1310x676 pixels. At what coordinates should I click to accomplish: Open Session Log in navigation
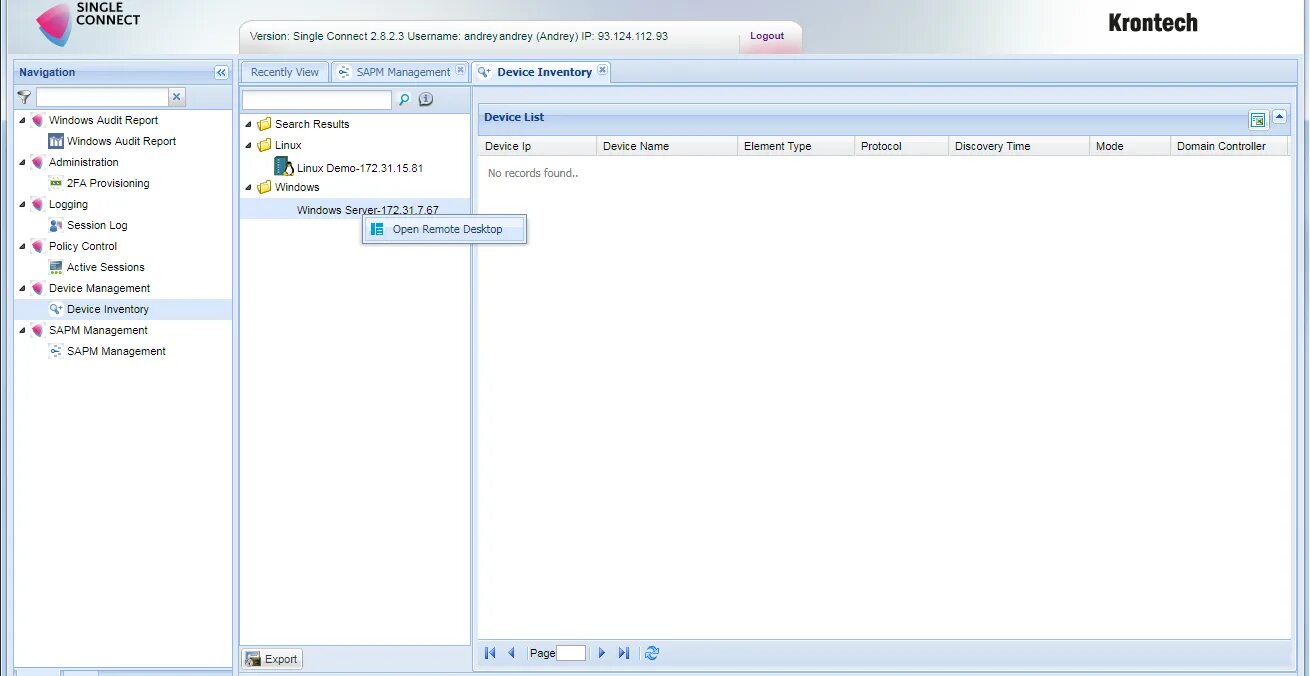click(97, 225)
